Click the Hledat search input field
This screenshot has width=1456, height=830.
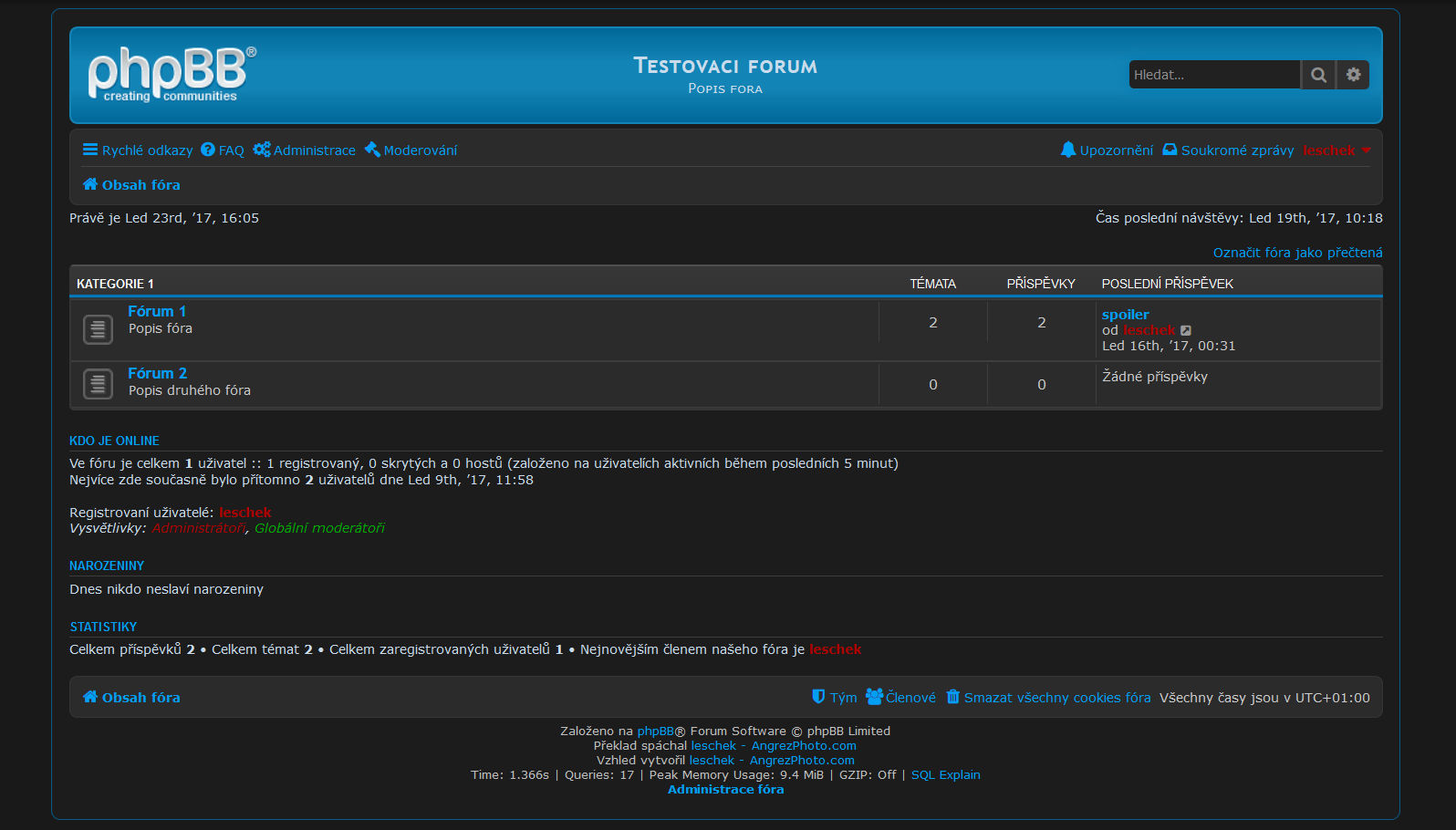(x=1214, y=75)
